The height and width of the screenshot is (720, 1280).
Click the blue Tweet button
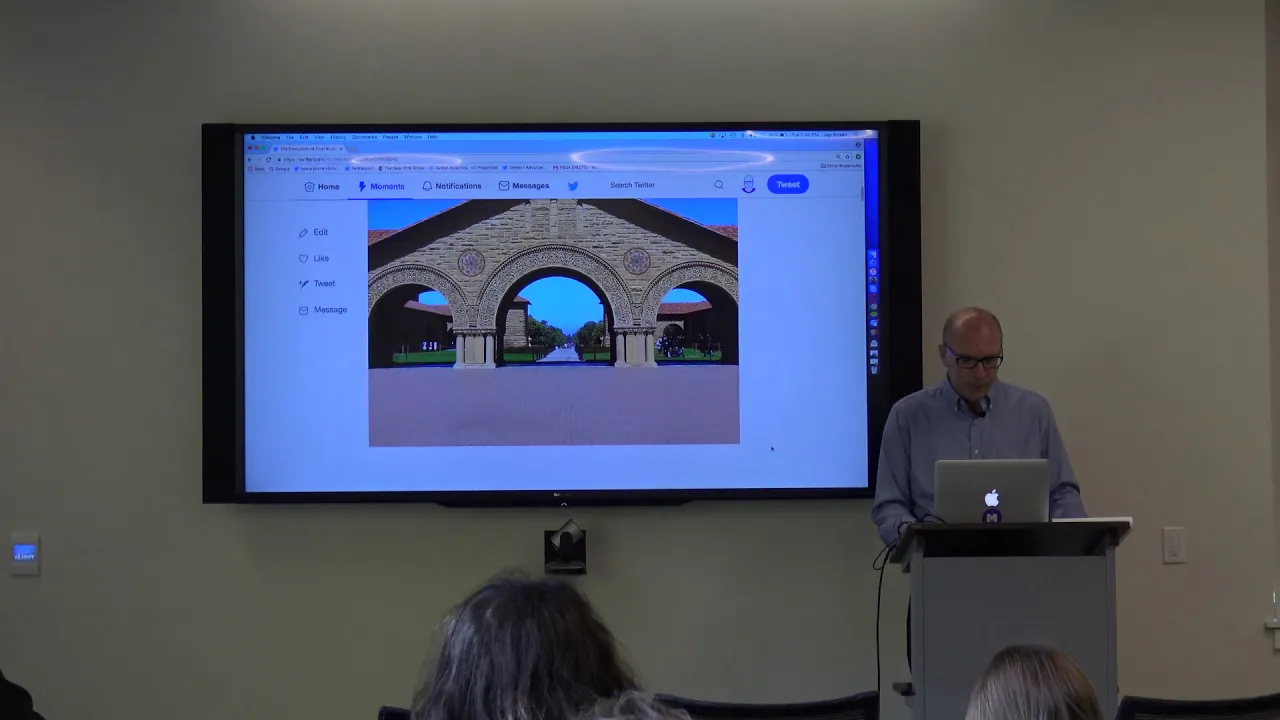pos(788,184)
